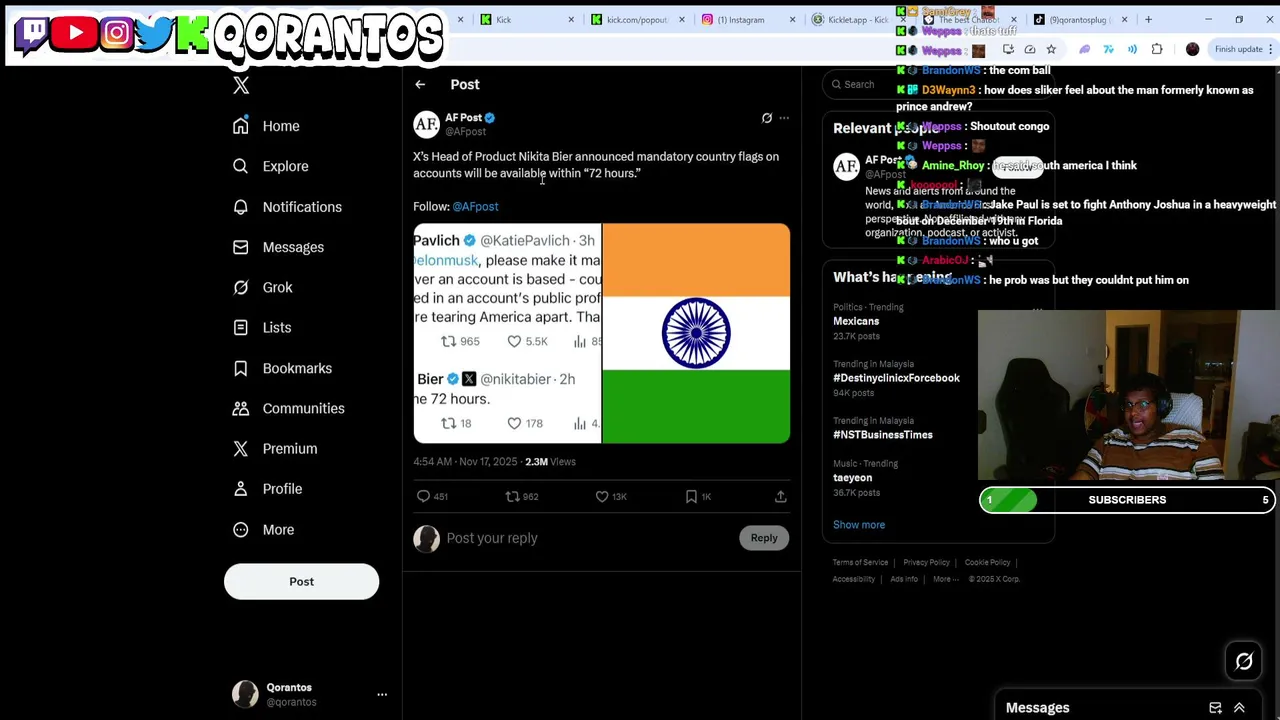Click the floating Grok button
Image resolution: width=1280 pixels, height=720 pixels.
[x=1244, y=661]
